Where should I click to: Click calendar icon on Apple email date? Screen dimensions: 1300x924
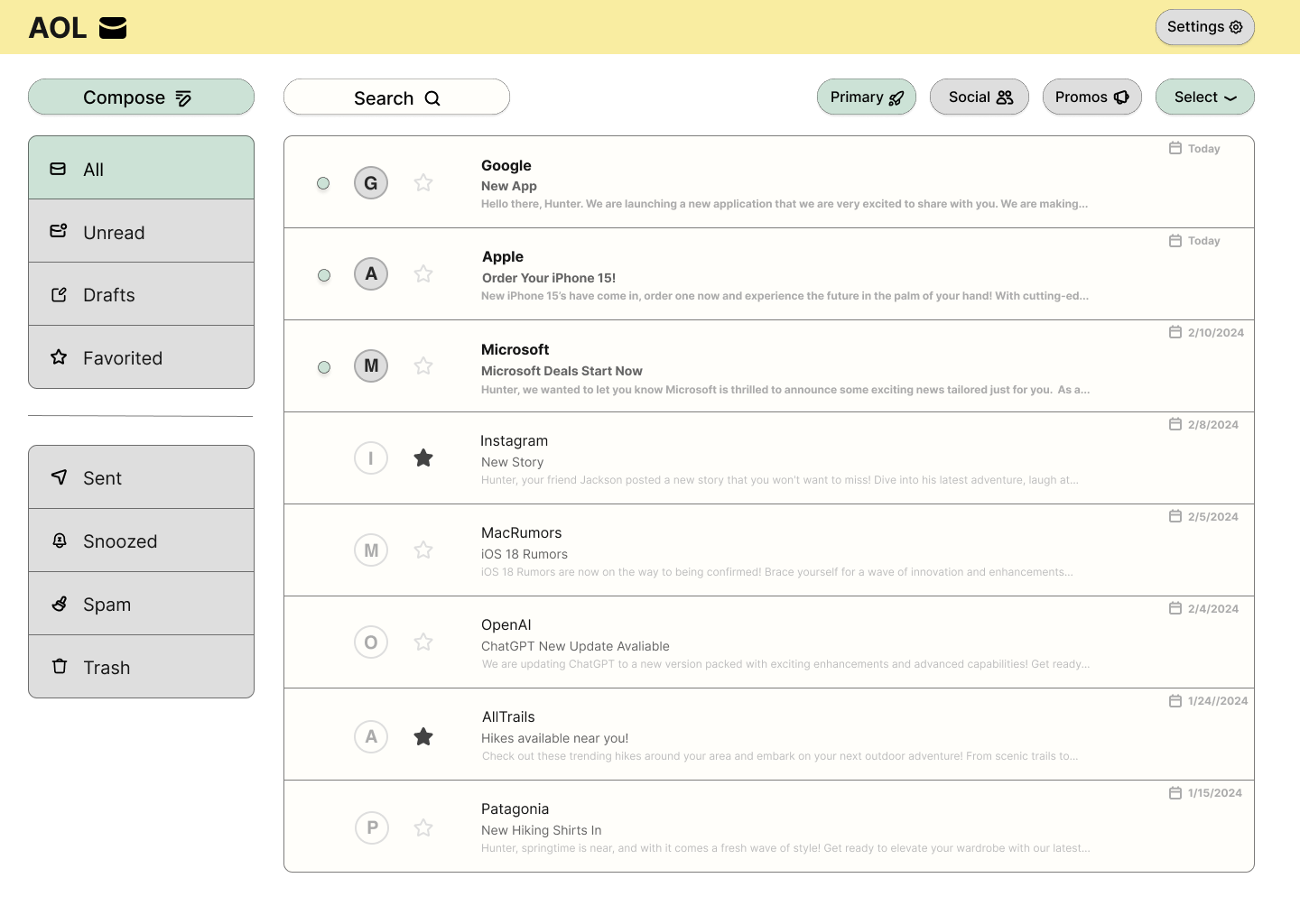[1175, 240]
